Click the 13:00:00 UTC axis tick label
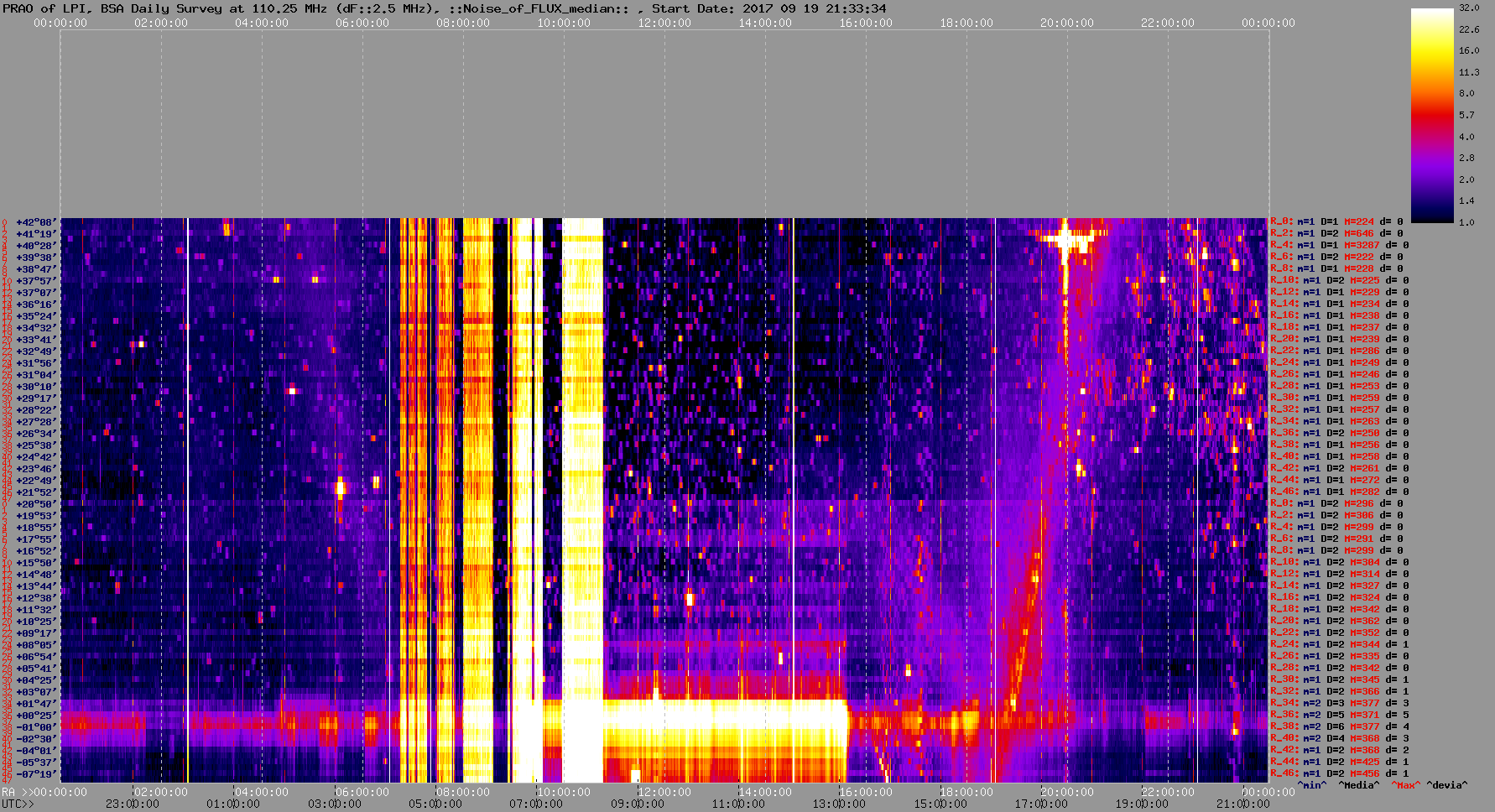 click(838, 804)
